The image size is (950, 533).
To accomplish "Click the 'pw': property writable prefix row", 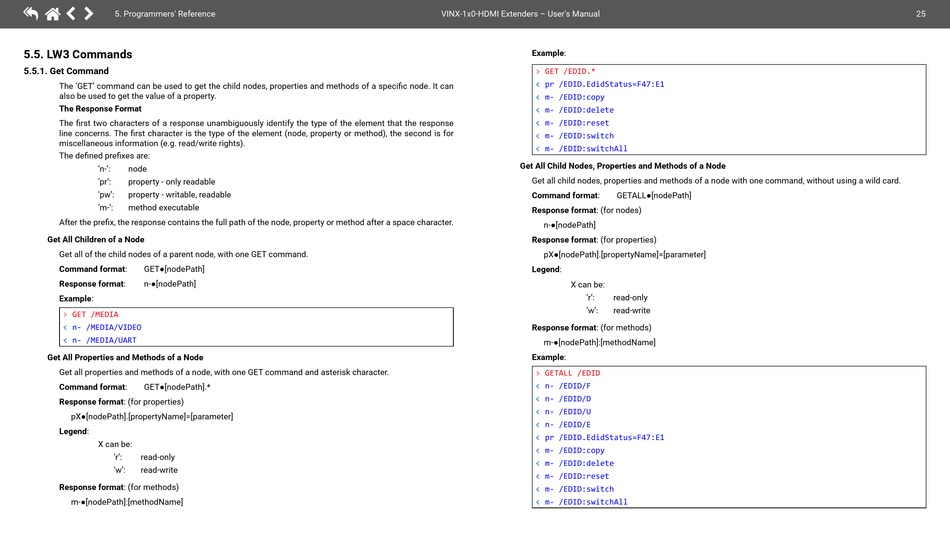I will [x=164, y=194].
